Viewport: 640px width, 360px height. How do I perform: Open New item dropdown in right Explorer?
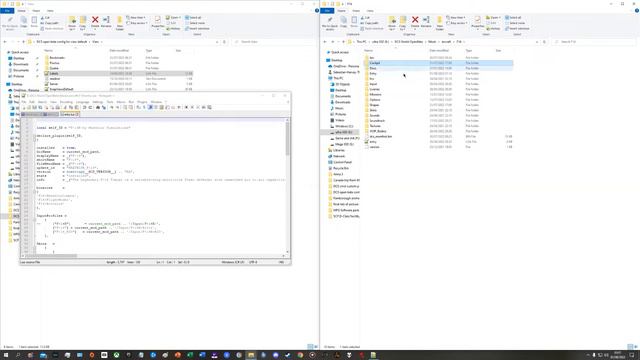[456, 18]
